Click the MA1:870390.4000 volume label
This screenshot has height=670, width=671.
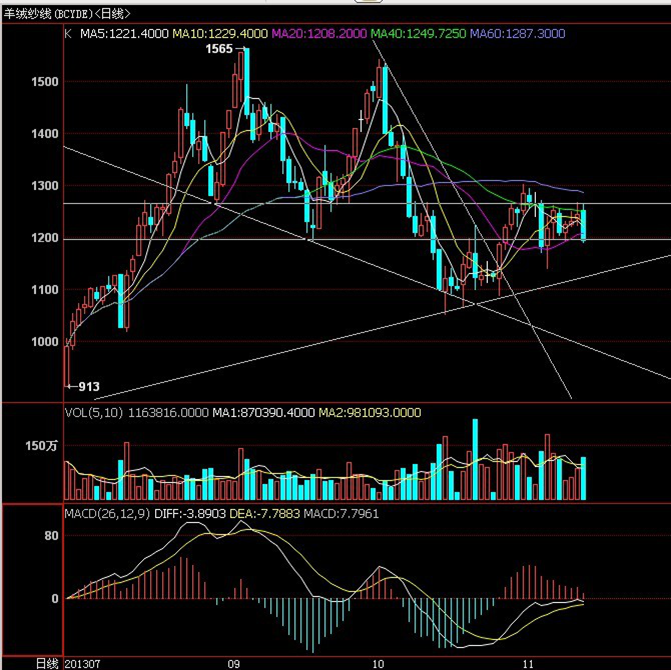(x=264, y=412)
